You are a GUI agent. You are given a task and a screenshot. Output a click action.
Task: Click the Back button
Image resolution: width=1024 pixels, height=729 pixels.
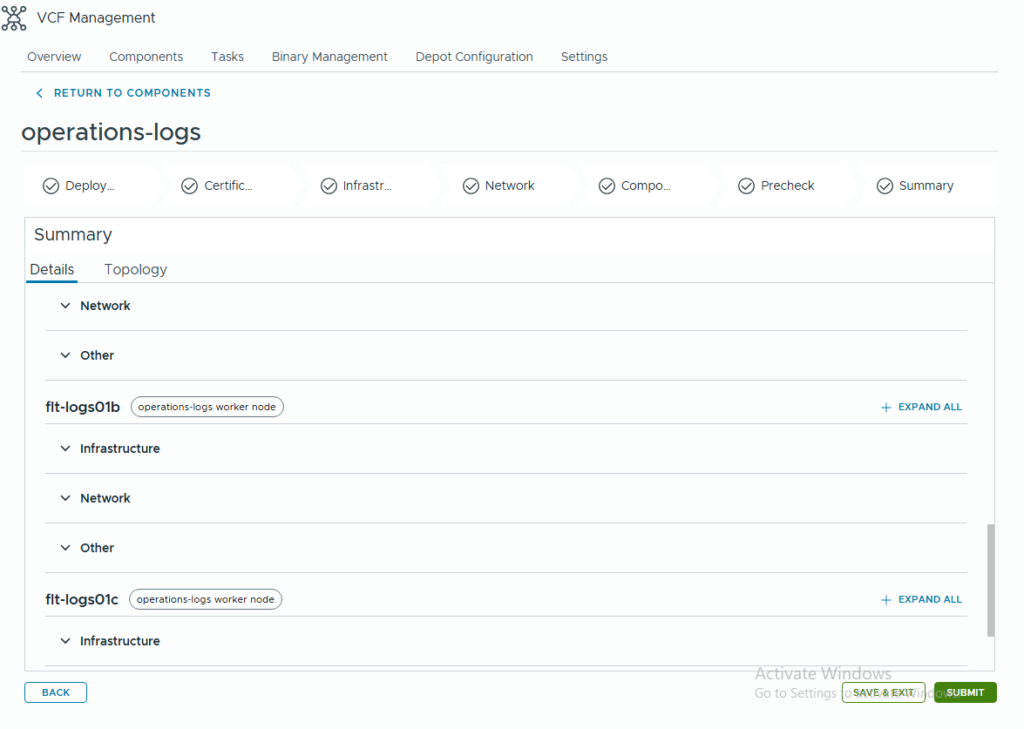(x=56, y=692)
